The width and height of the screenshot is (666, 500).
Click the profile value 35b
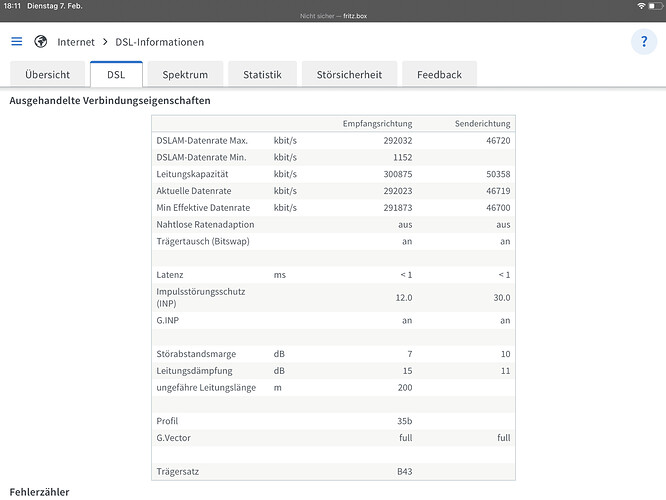[x=404, y=421]
